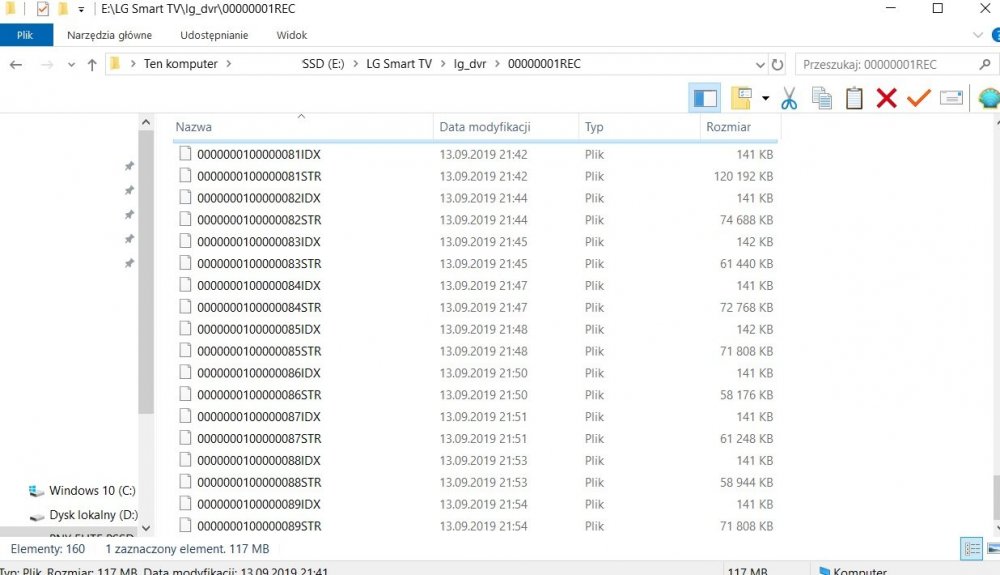Click 'Ten komputer' in the breadcrumb
The image size is (1000, 575).
[181, 64]
